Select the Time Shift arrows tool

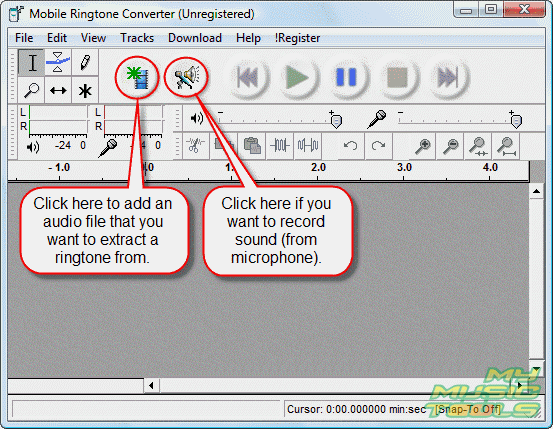pyautogui.click(x=58, y=90)
